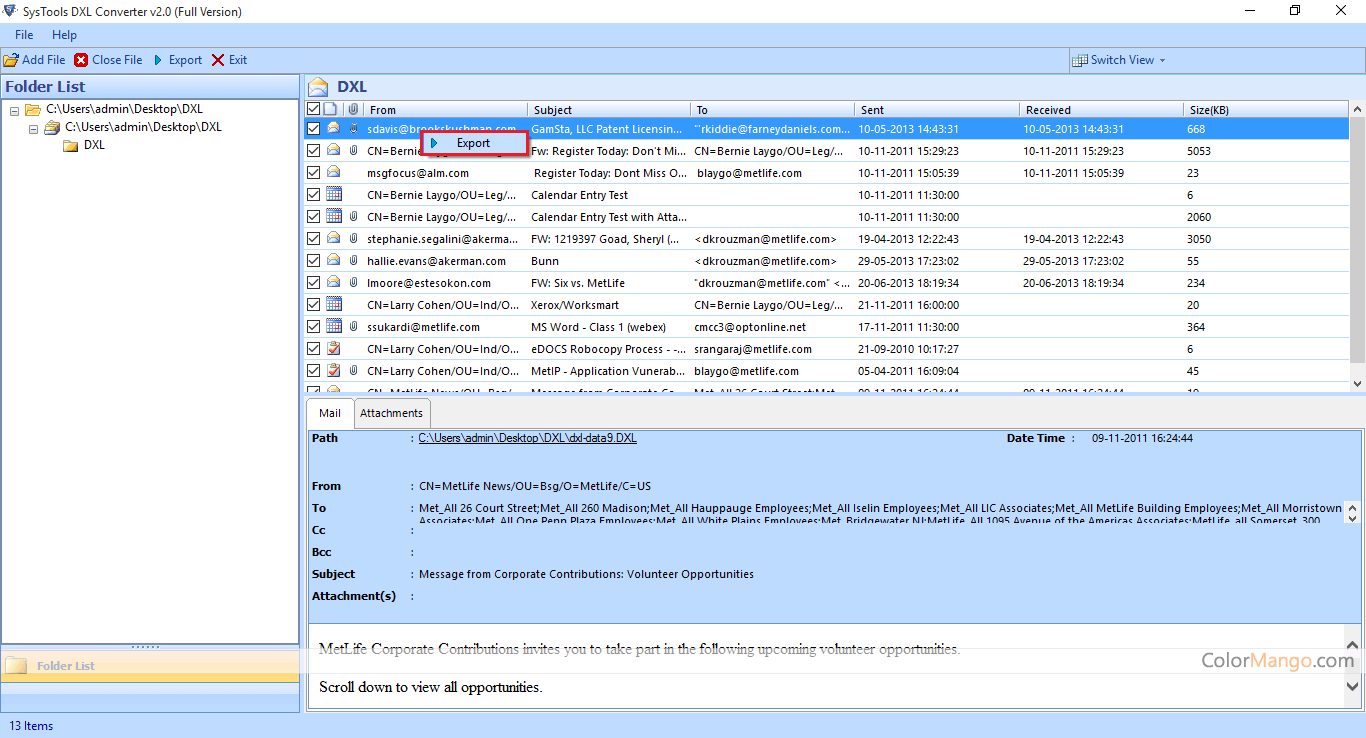1366x738 pixels.
Task: Click the Export toolbar arrow icon
Action: (158, 60)
